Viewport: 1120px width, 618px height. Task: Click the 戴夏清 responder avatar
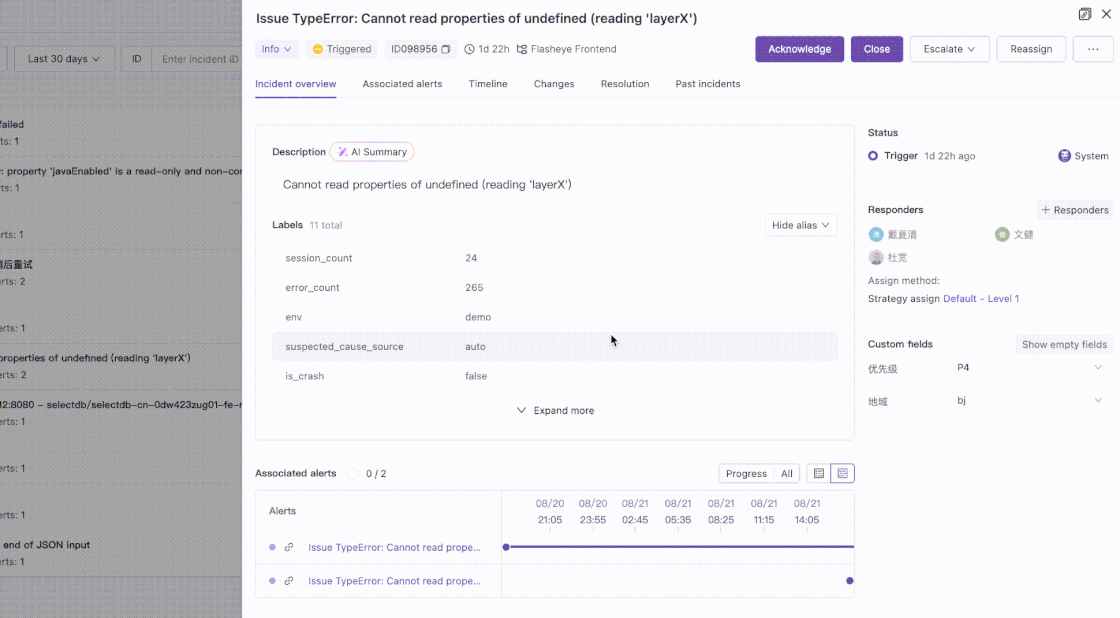tap(876, 234)
